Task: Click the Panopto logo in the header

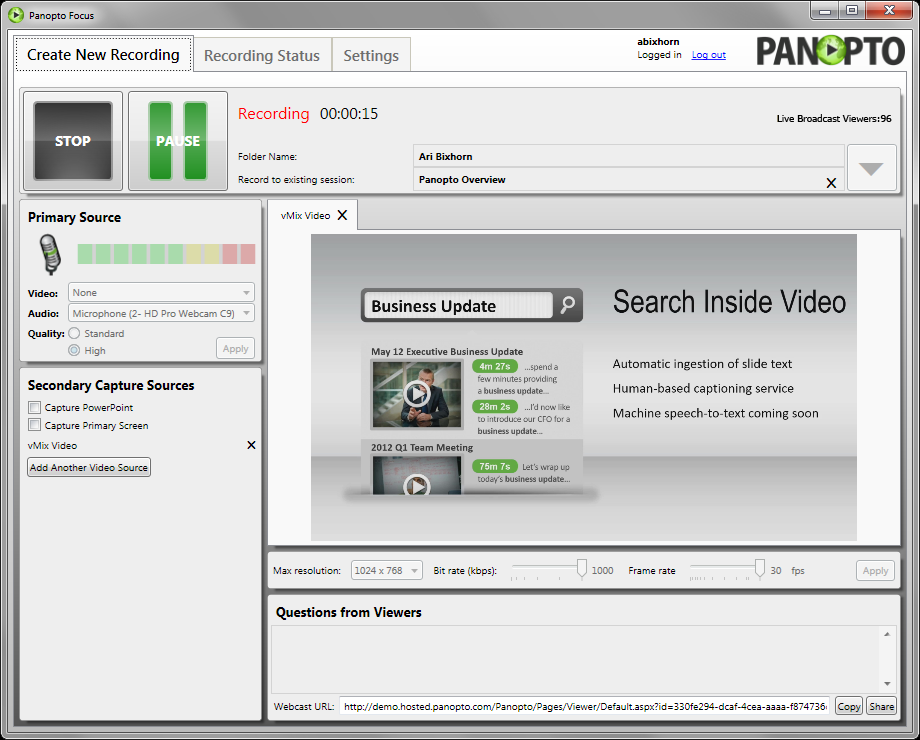Action: pos(830,51)
